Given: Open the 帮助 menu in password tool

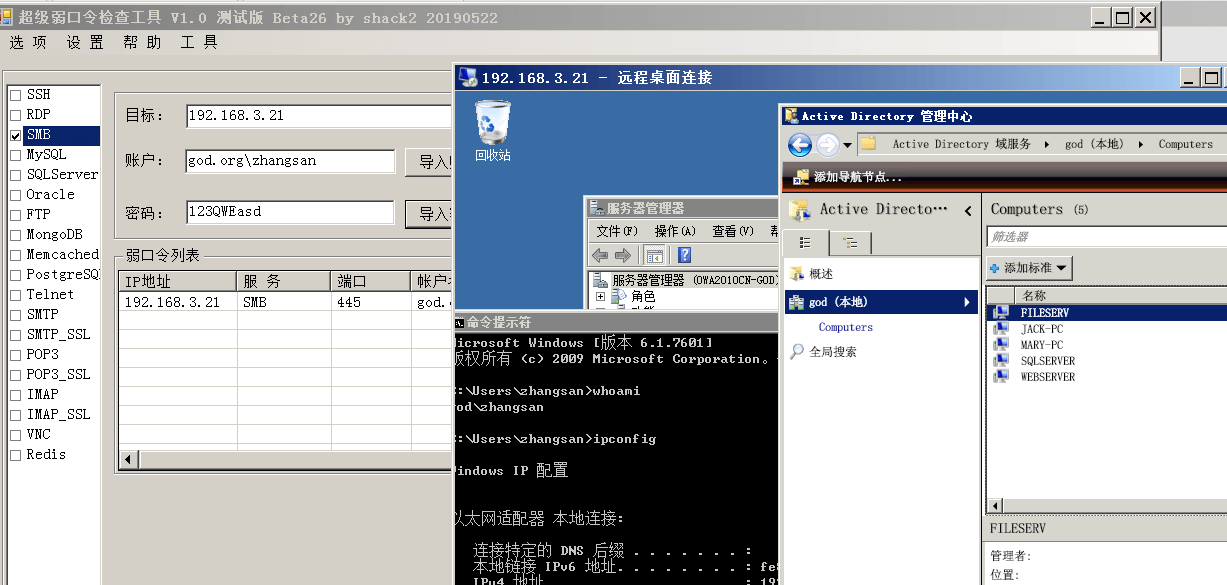Looking at the screenshot, I should coord(142,42).
